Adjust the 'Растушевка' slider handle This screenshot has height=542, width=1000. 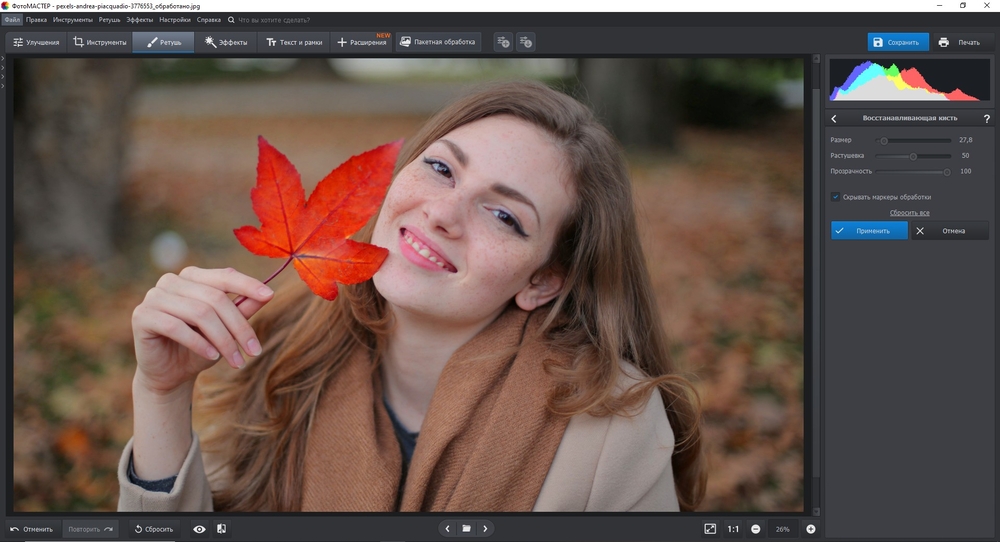[913, 156]
